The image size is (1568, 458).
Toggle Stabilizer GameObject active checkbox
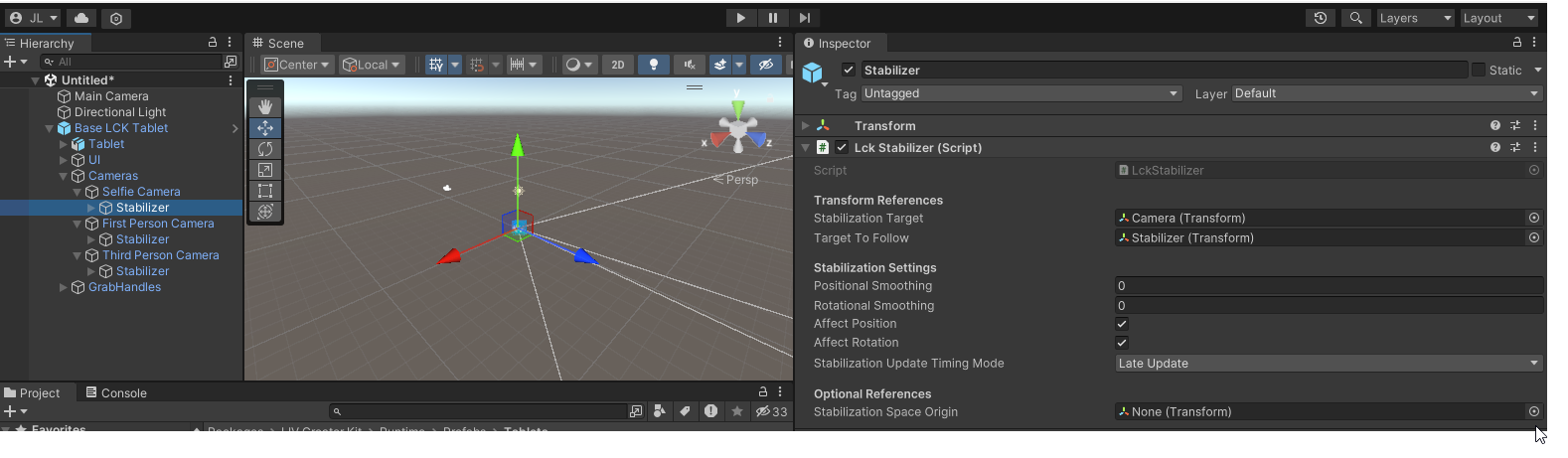pos(849,70)
